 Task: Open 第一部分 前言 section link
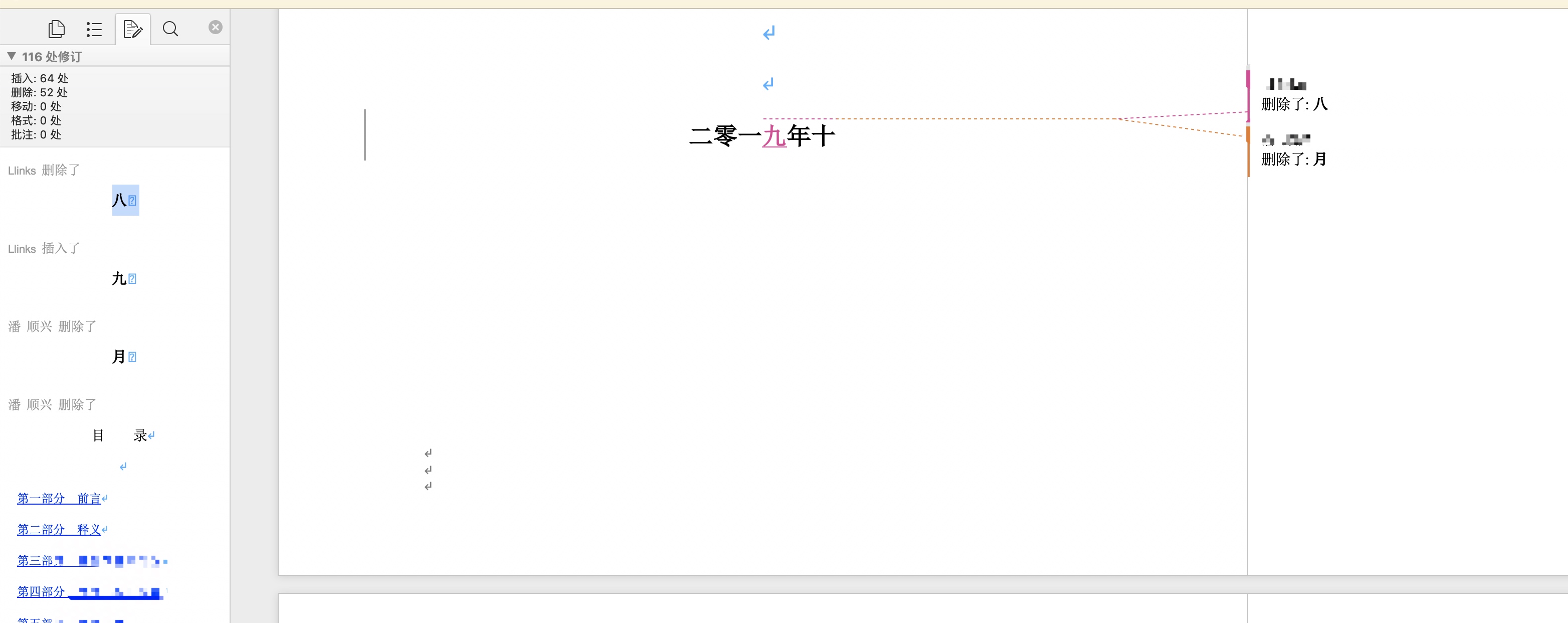pyautogui.click(x=59, y=498)
